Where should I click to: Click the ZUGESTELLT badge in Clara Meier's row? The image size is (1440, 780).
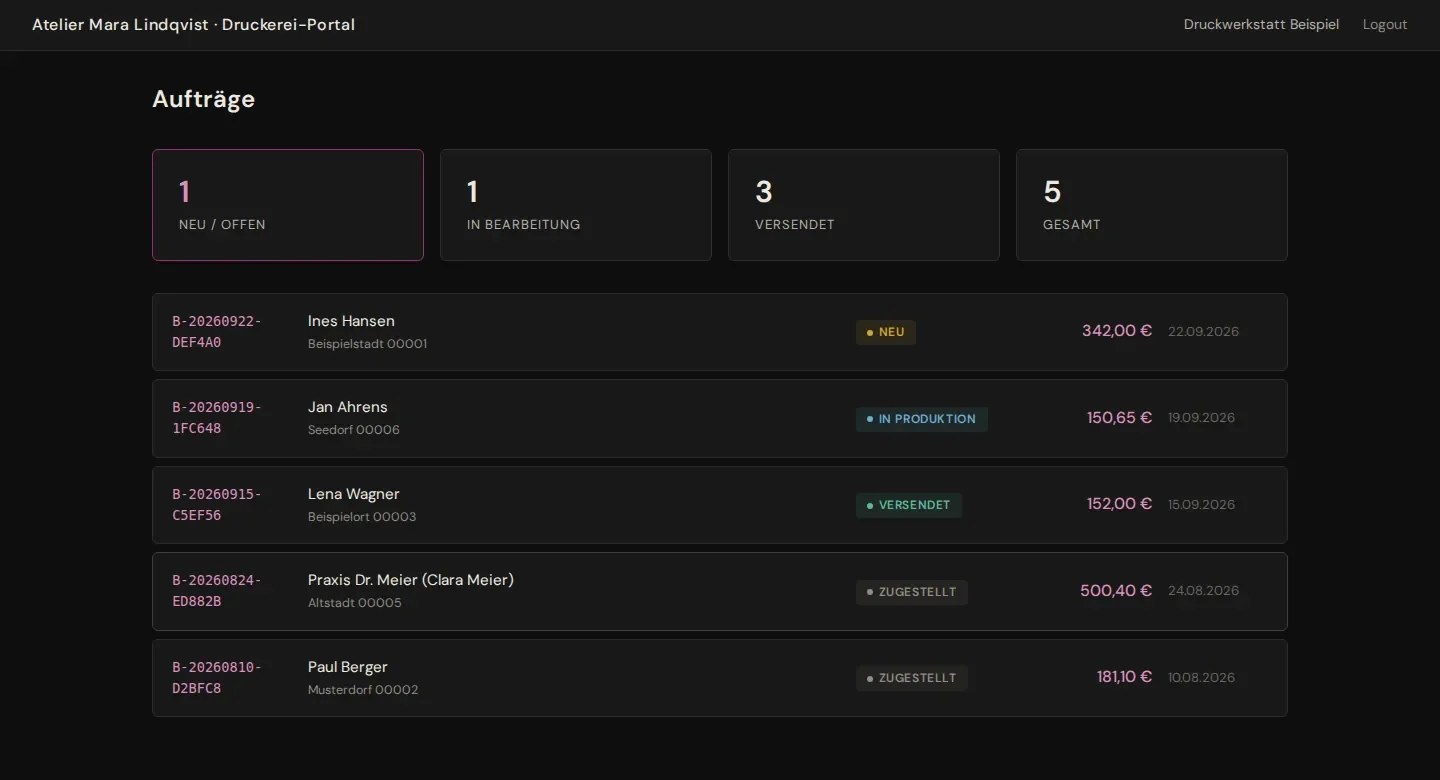click(x=912, y=592)
